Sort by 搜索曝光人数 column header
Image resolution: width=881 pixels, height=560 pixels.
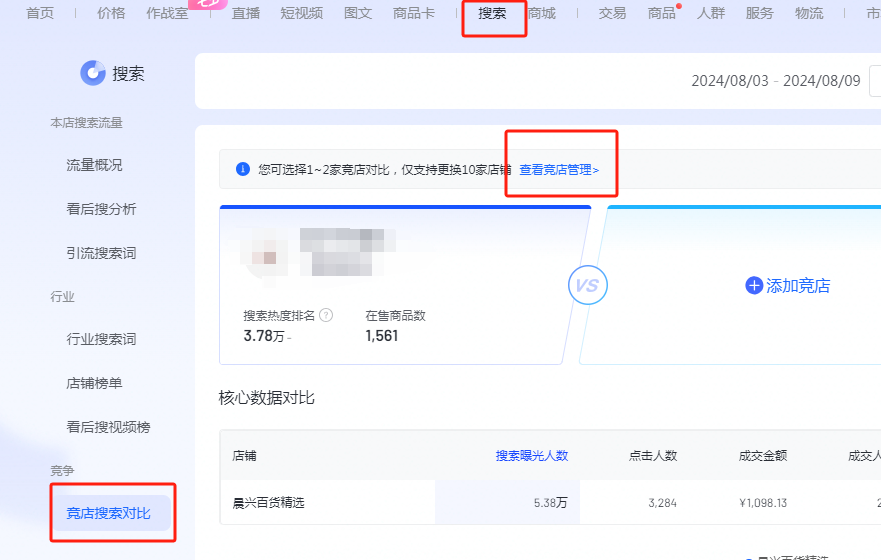point(532,456)
